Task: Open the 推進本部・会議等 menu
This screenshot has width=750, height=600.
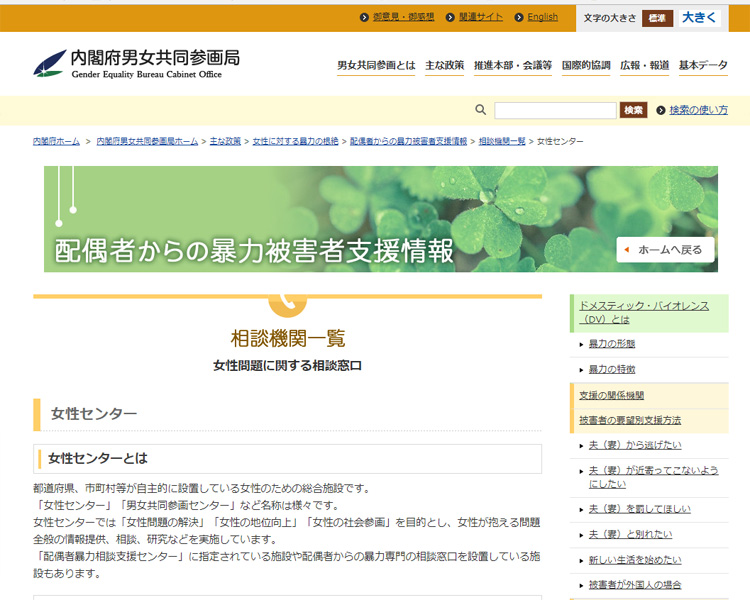Action: pos(513,66)
